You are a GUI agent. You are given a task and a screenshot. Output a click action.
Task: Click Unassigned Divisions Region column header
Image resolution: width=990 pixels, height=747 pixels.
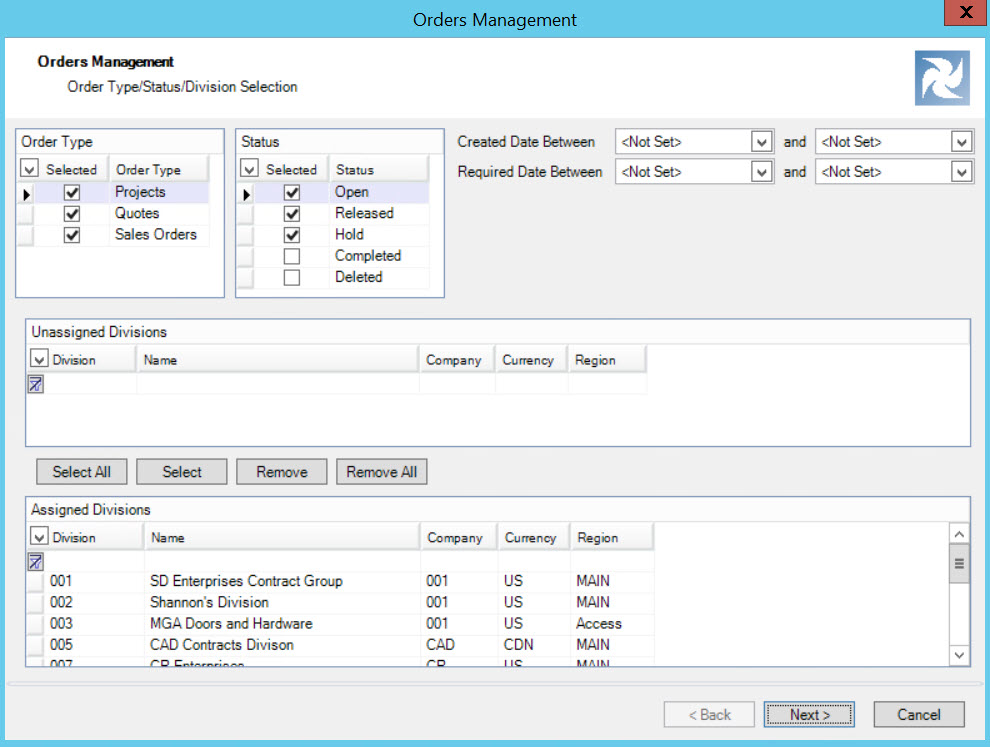point(607,360)
